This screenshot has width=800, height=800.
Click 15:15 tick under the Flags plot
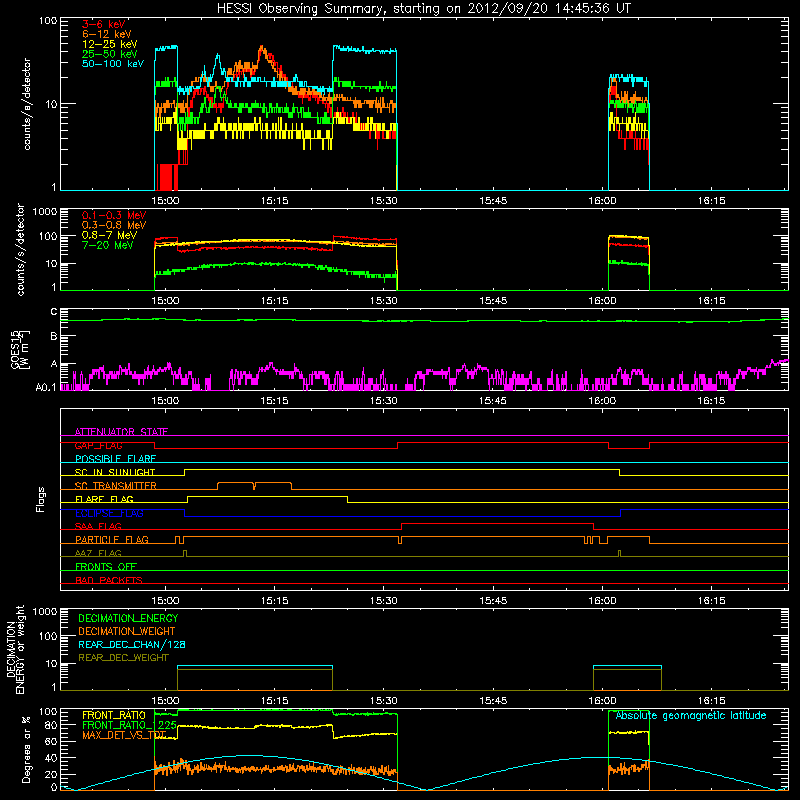274,601
